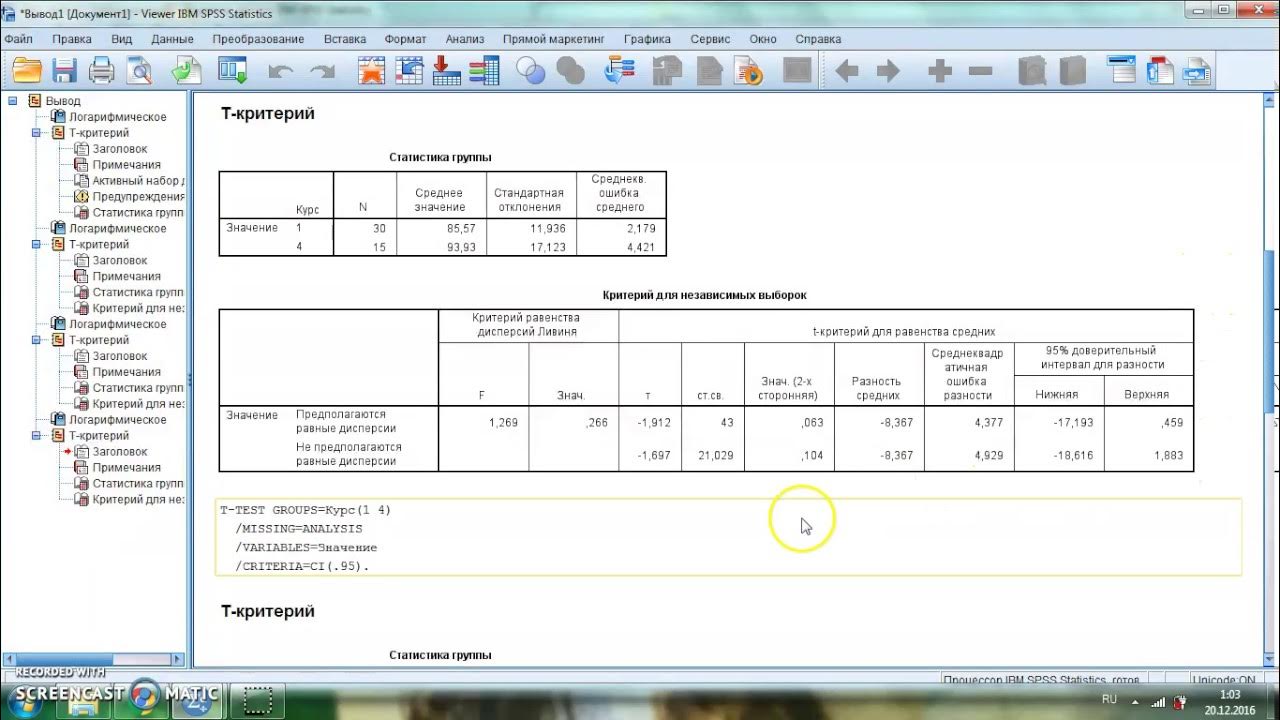
Task: Open the Файл menu
Action: pyautogui.click(x=18, y=39)
